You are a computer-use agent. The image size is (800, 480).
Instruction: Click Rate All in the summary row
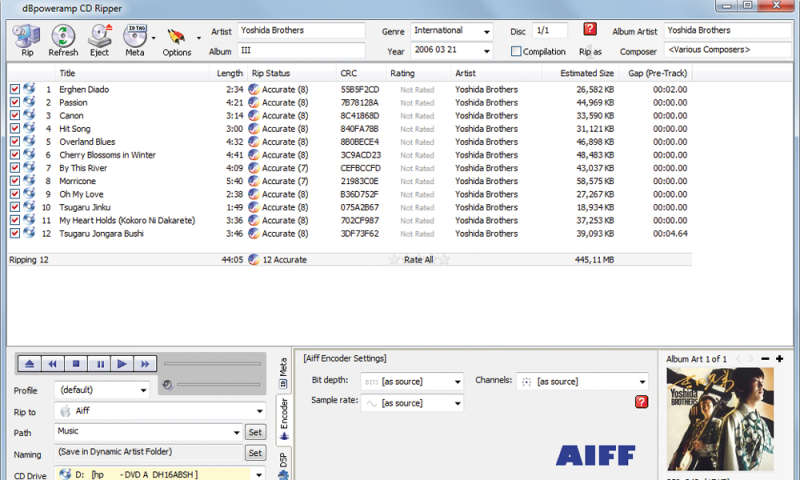[x=418, y=260]
